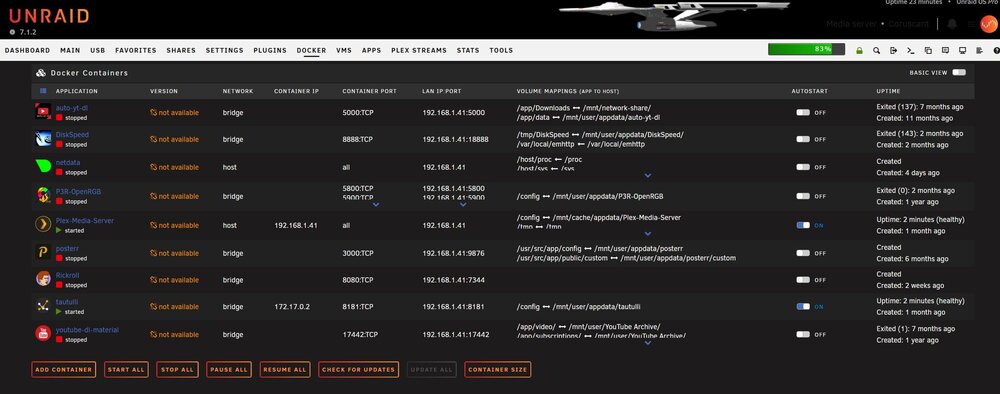Open the system log document icon
The image size is (1000, 394).
pyautogui.click(x=980, y=50)
